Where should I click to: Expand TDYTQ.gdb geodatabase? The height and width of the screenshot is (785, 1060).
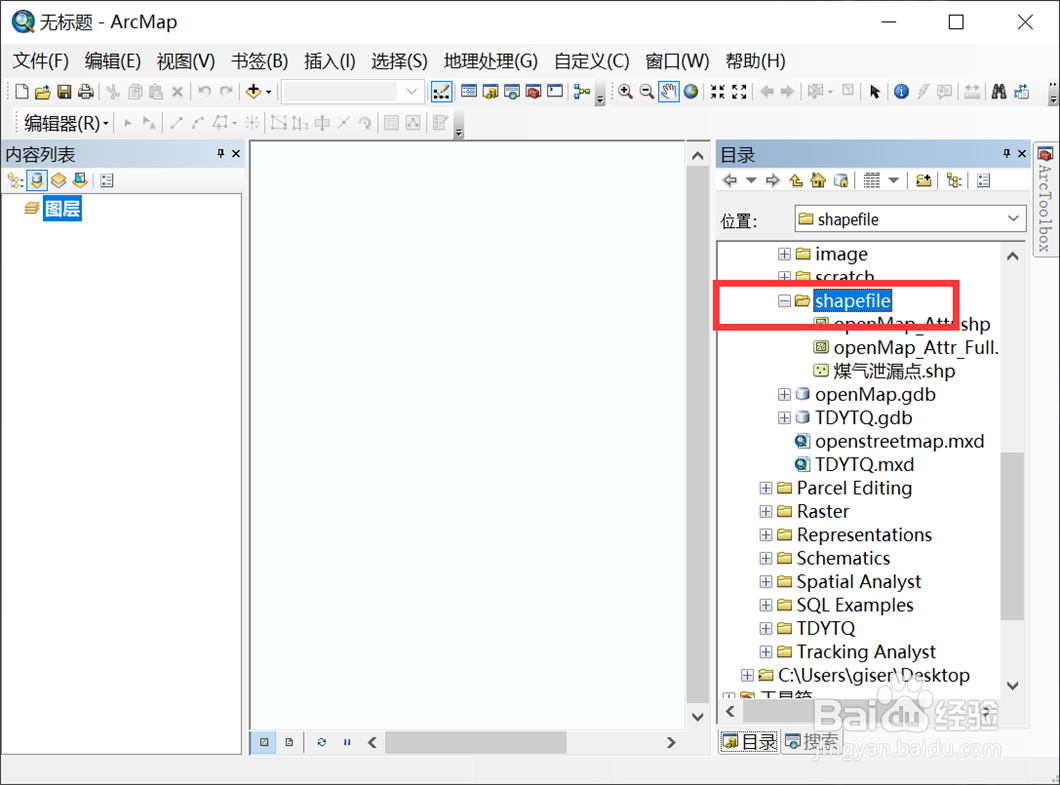[784, 418]
